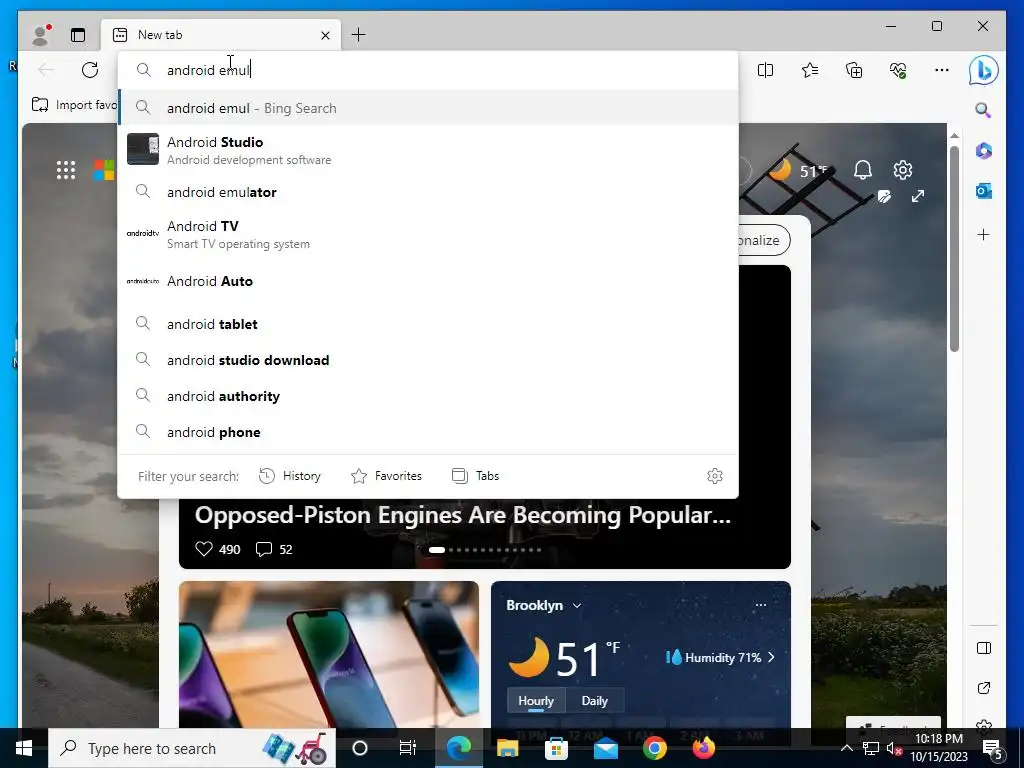Viewport: 1024px width, 768px height.
Task: Click the page vertical scrollbar thumb
Action: [x=954, y=248]
